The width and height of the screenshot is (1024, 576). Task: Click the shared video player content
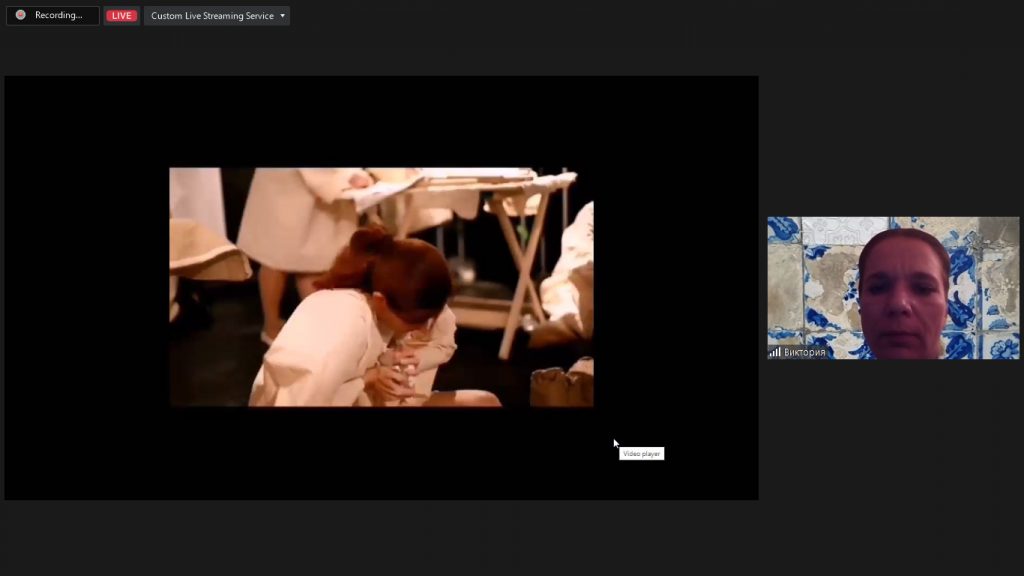(x=381, y=287)
